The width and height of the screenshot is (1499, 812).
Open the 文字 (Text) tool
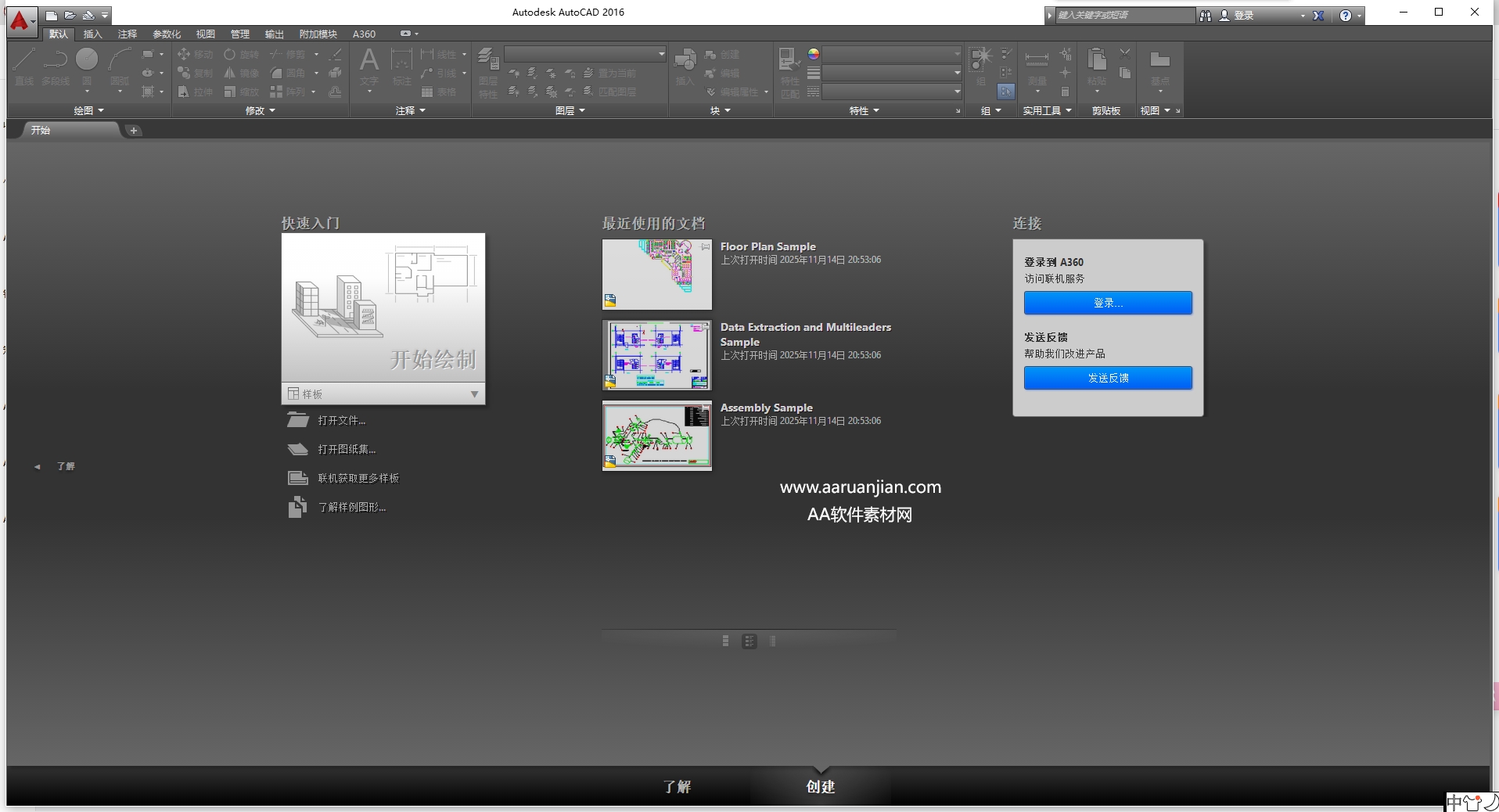(x=368, y=63)
